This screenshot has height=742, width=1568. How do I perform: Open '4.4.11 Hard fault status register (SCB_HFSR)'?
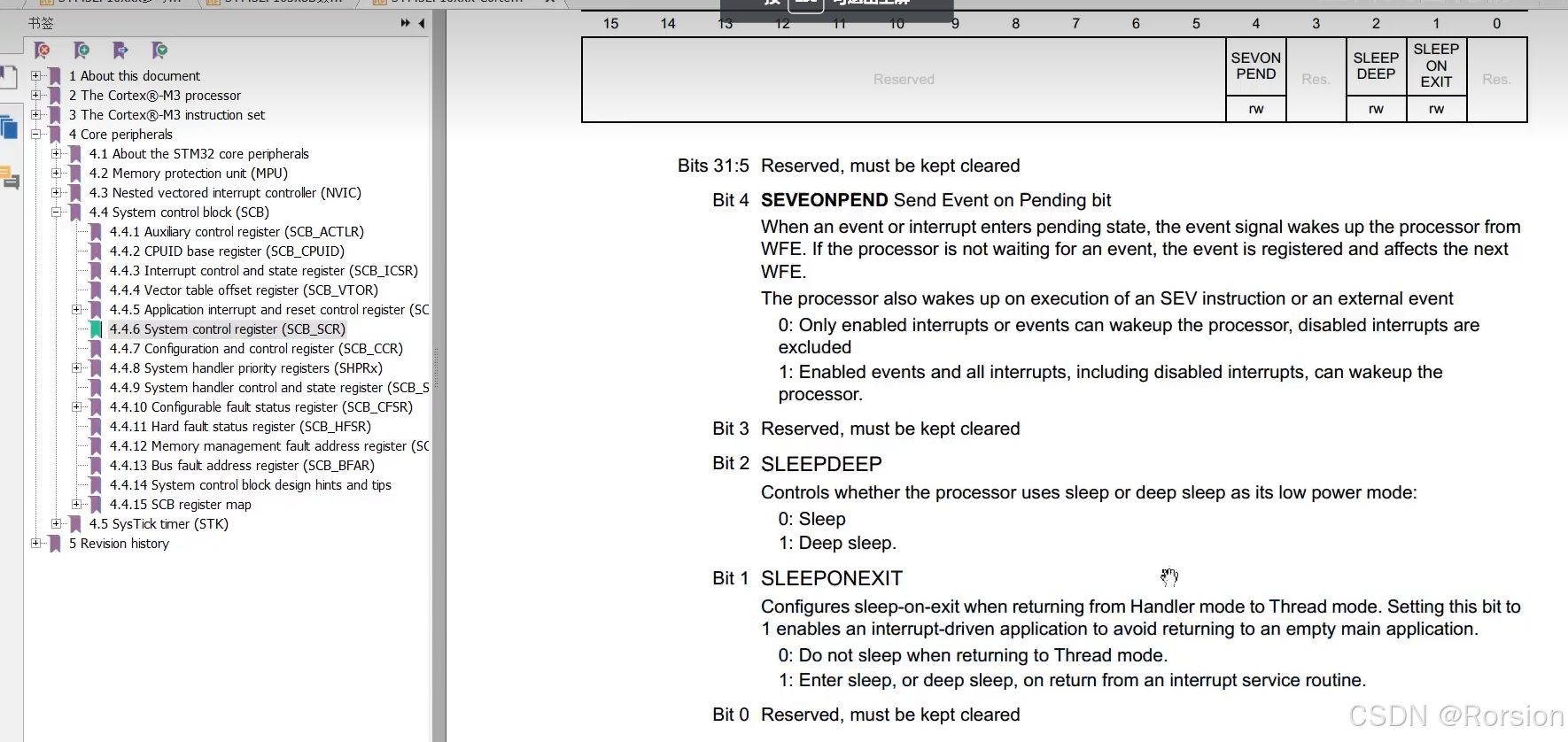point(240,427)
